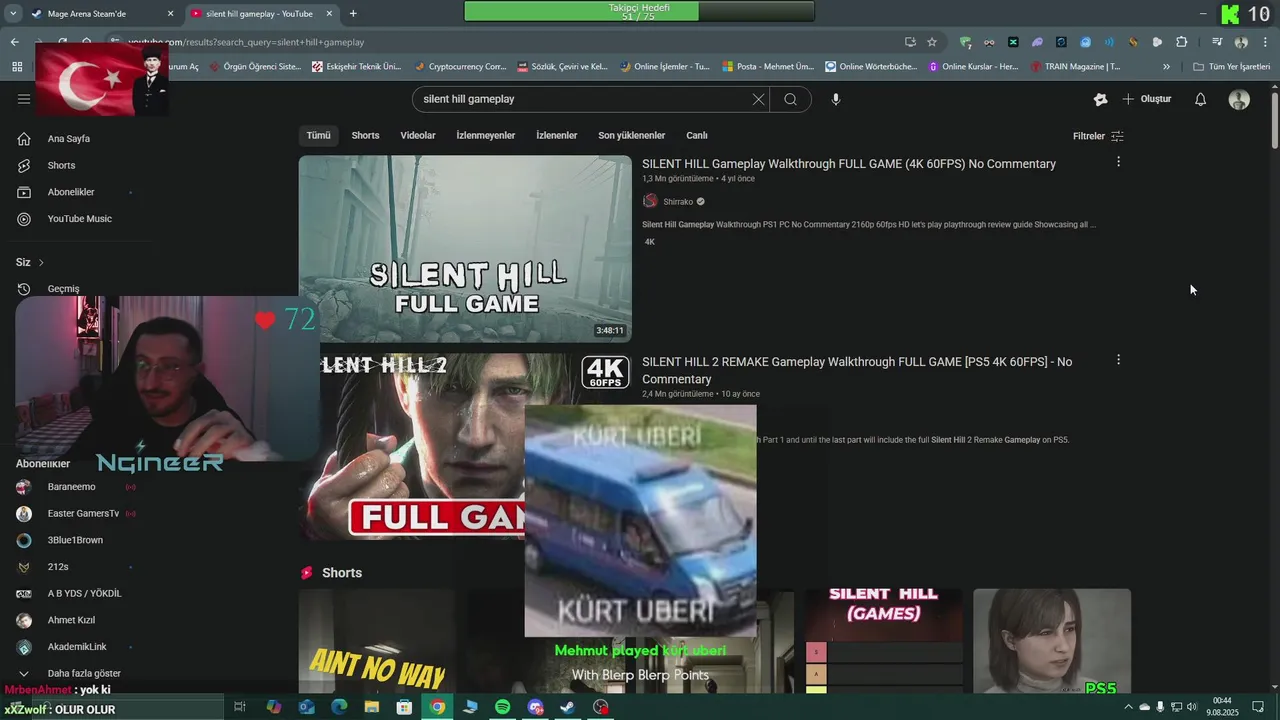Click the Oluştur create button

(x=1147, y=99)
